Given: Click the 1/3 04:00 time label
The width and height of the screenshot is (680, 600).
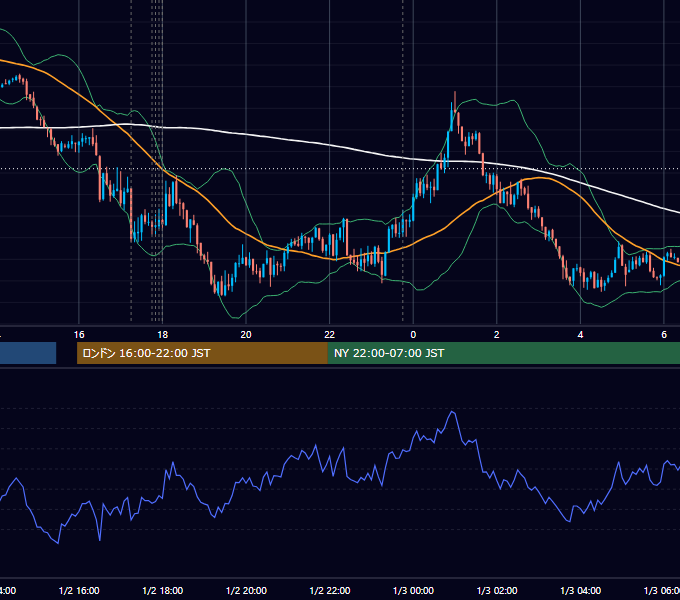Looking at the screenshot, I should (581, 590).
